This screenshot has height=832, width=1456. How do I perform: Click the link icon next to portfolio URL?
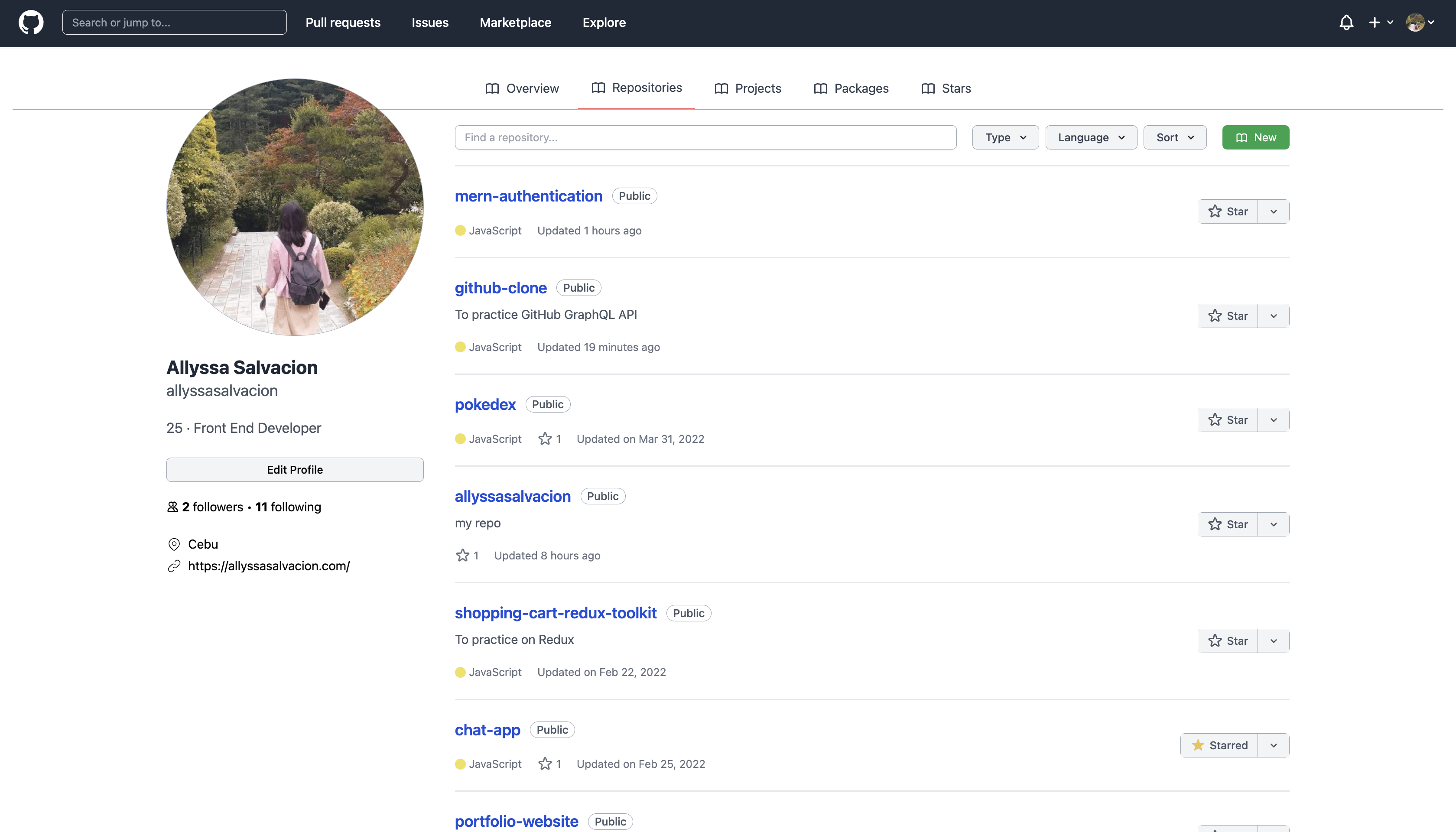click(x=174, y=566)
